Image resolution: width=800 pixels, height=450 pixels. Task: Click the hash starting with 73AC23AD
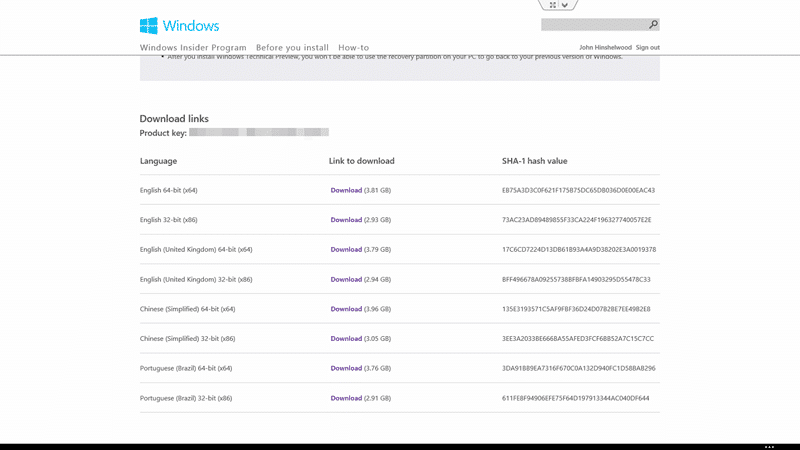tap(577, 220)
